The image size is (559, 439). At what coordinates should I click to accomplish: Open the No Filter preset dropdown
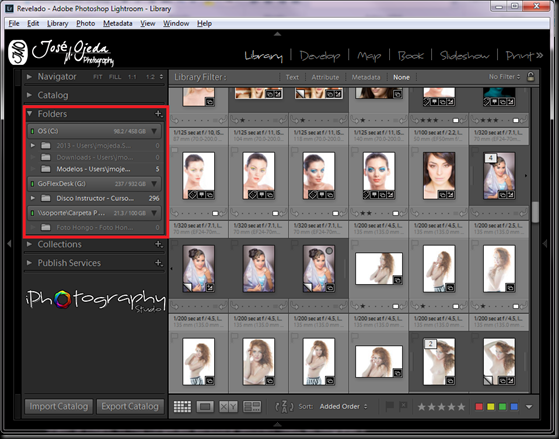[x=504, y=77]
